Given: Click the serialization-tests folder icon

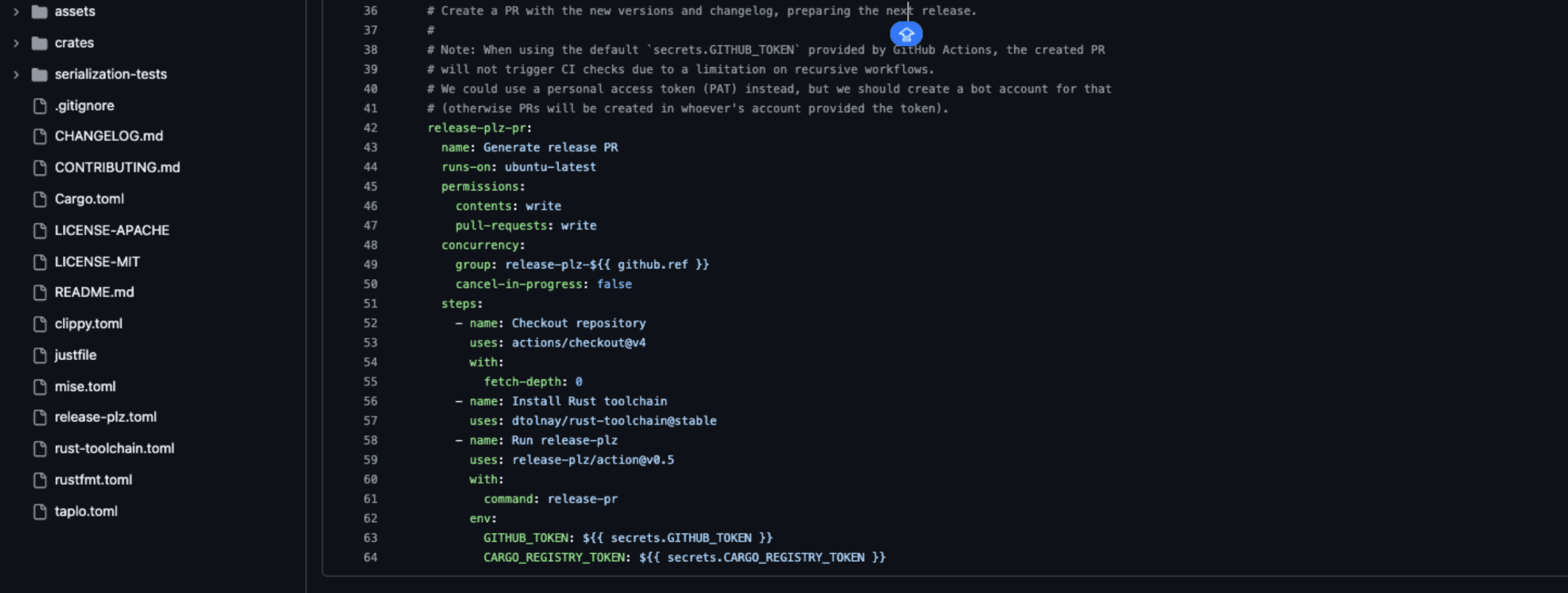Looking at the screenshot, I should [x=40, y=74].
